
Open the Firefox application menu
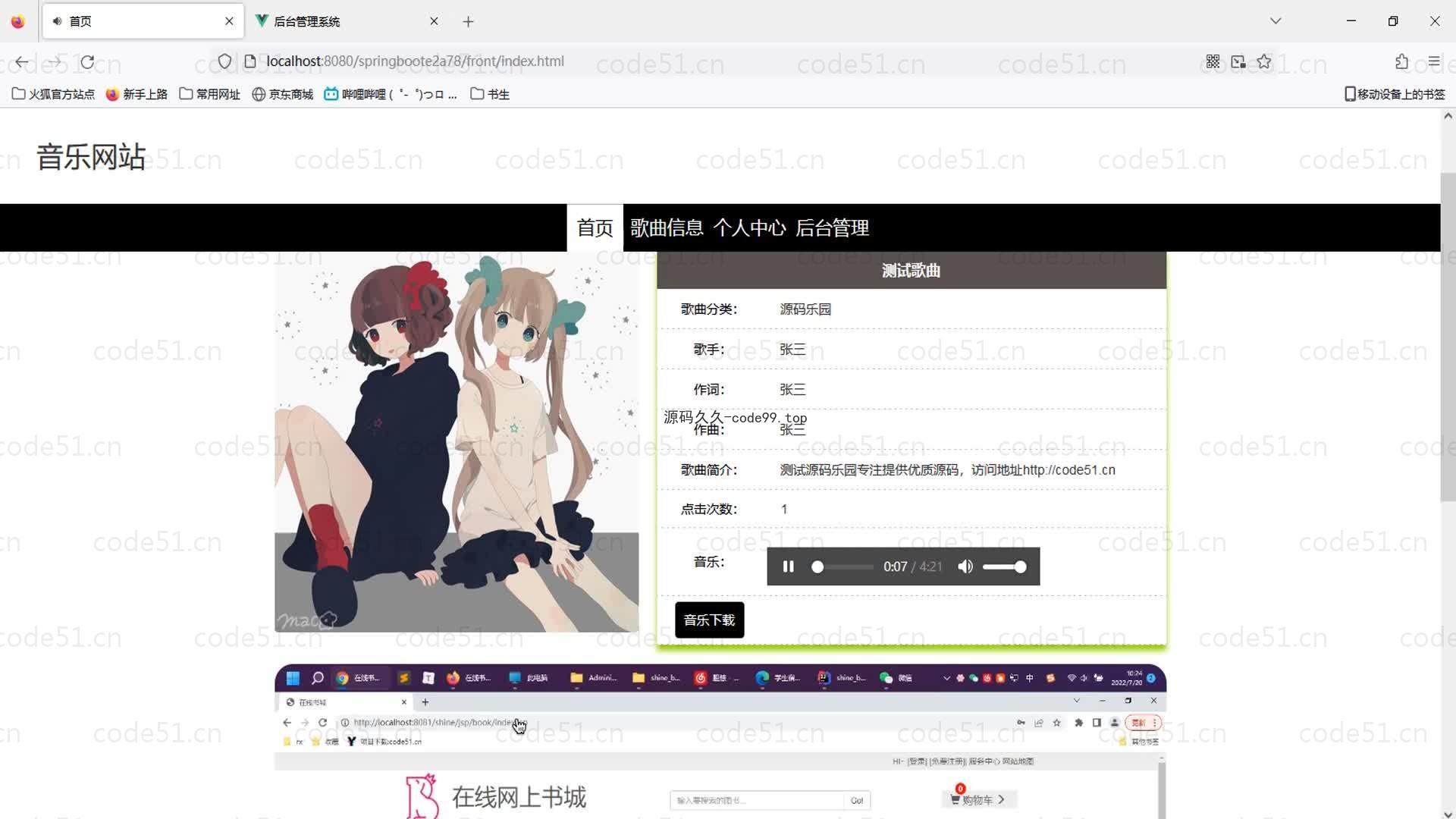pos(1433,61)
